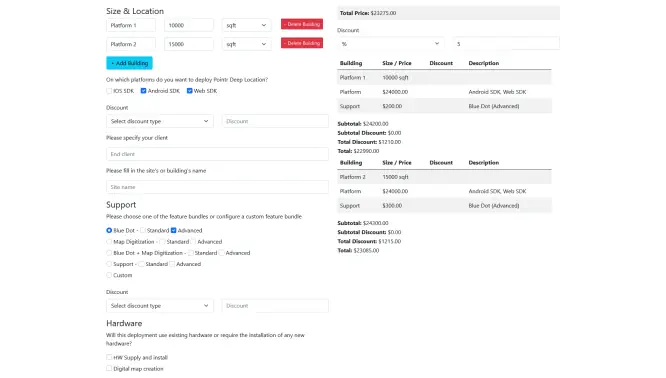Uncheck the Android SDK checkbox
This screenshot has height=378, width=666.
pos(144,91)
